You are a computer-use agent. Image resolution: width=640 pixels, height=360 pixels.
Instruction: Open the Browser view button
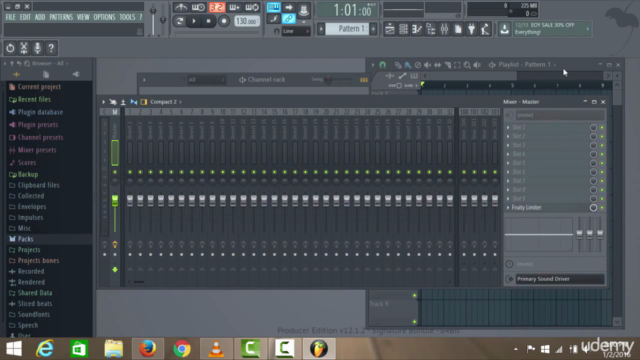point(431,29)
